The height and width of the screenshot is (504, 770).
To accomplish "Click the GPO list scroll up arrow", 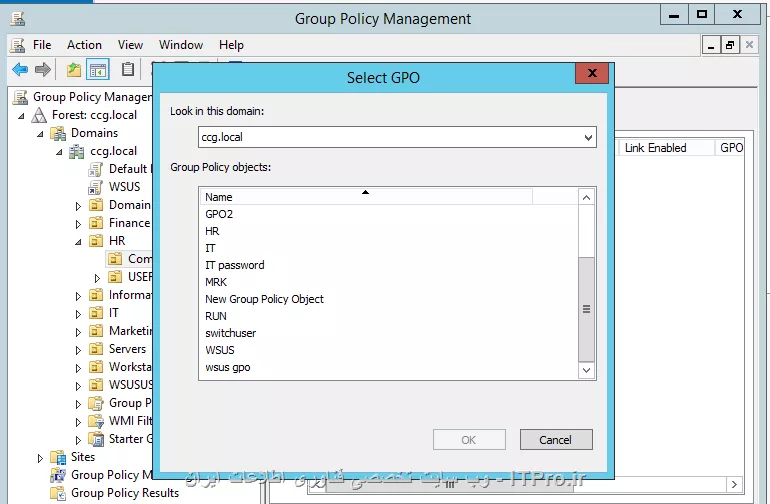I will point(586,197).
